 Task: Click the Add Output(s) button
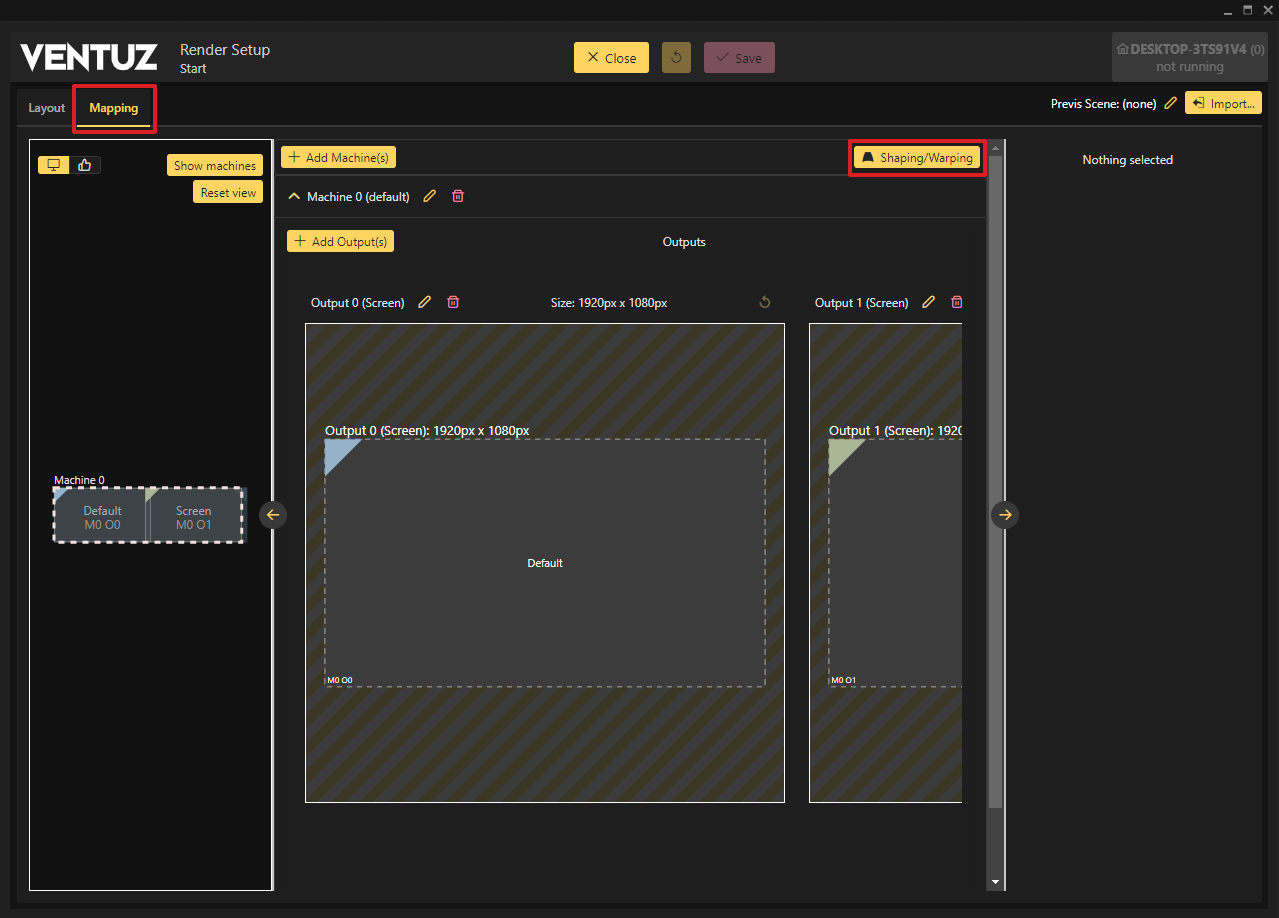[340, 241]
